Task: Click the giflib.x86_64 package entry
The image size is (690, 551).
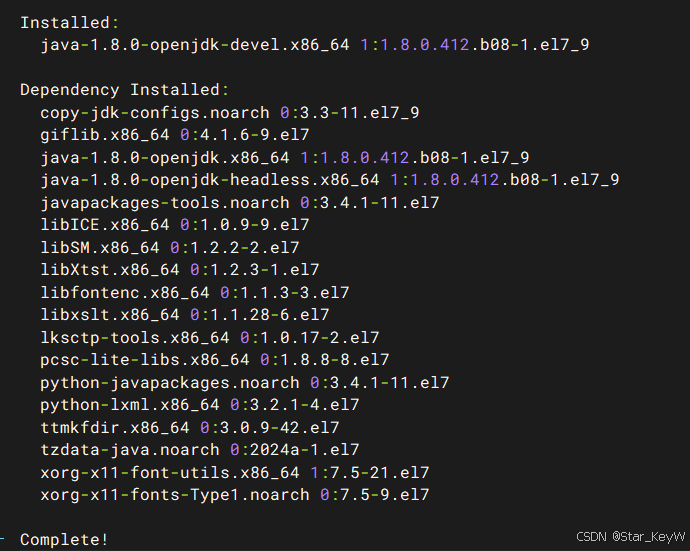Action: click(175, 135)
